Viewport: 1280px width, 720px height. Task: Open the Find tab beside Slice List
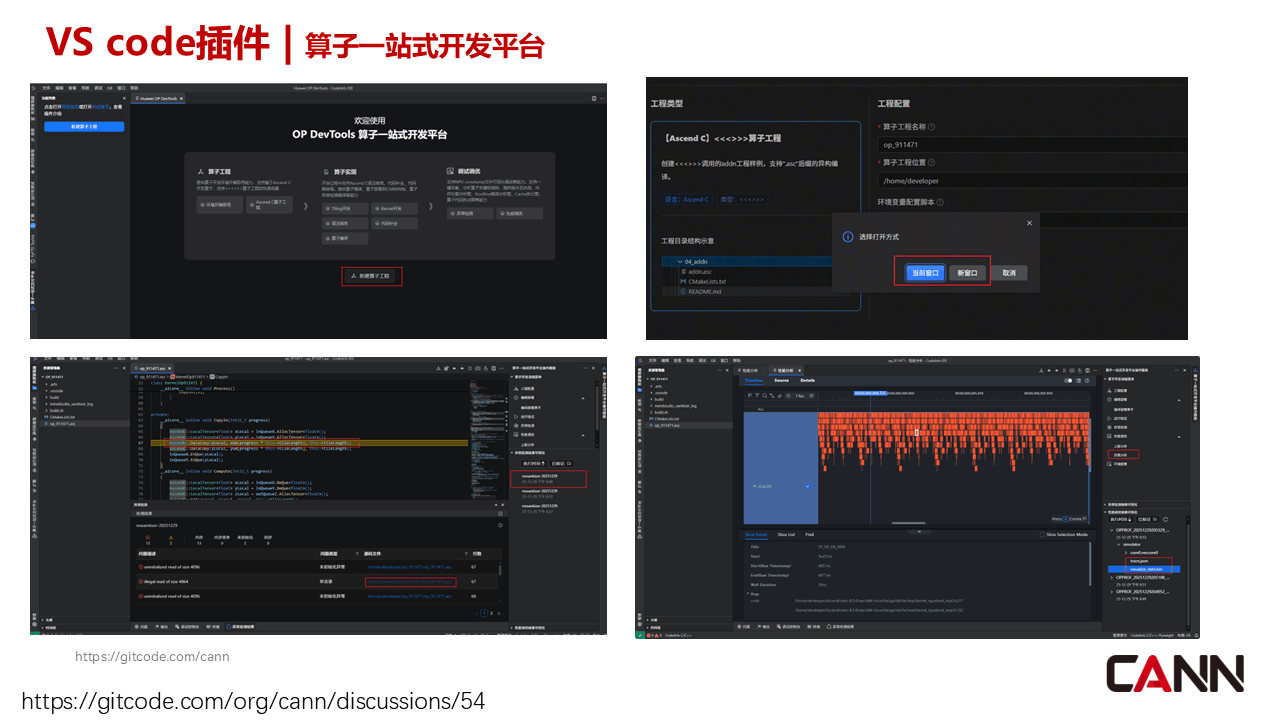pos(809,535)
